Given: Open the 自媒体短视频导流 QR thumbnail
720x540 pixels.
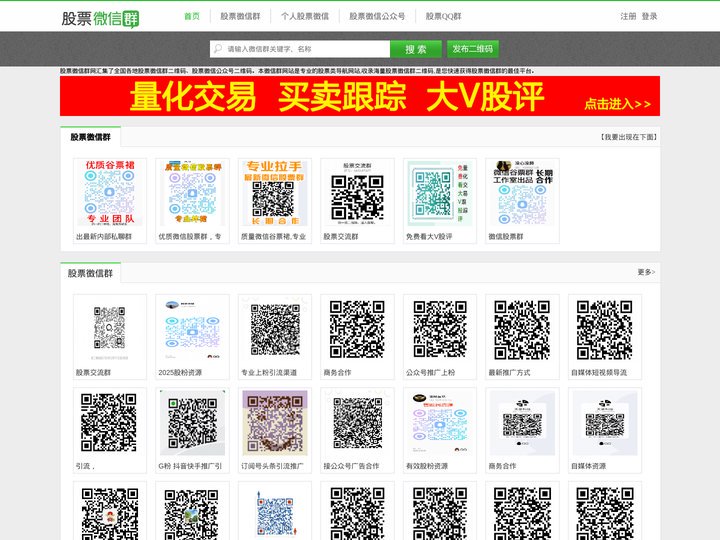Looking at the screenshot, I should pyautogui.click(x=605, y=329).
